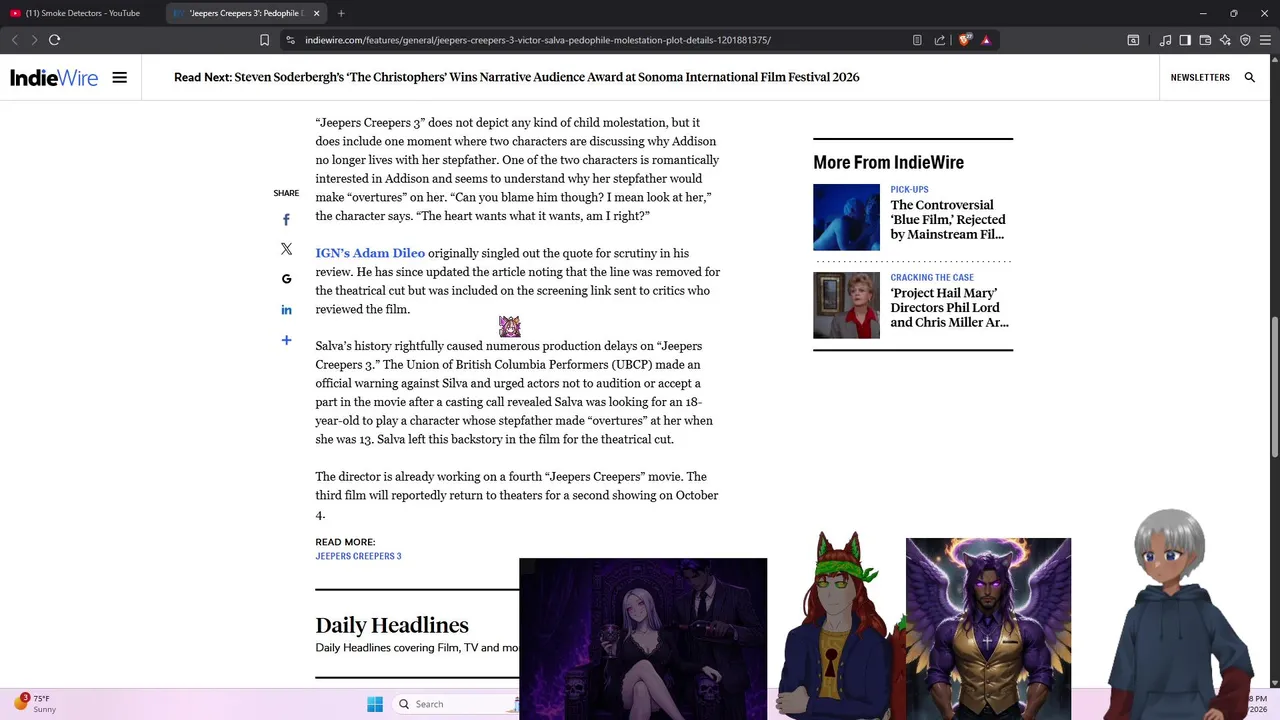The width and height of the screenshot is (1280, 720).
Task: Open Leo AI sparkle icon
Action: 1225,40
